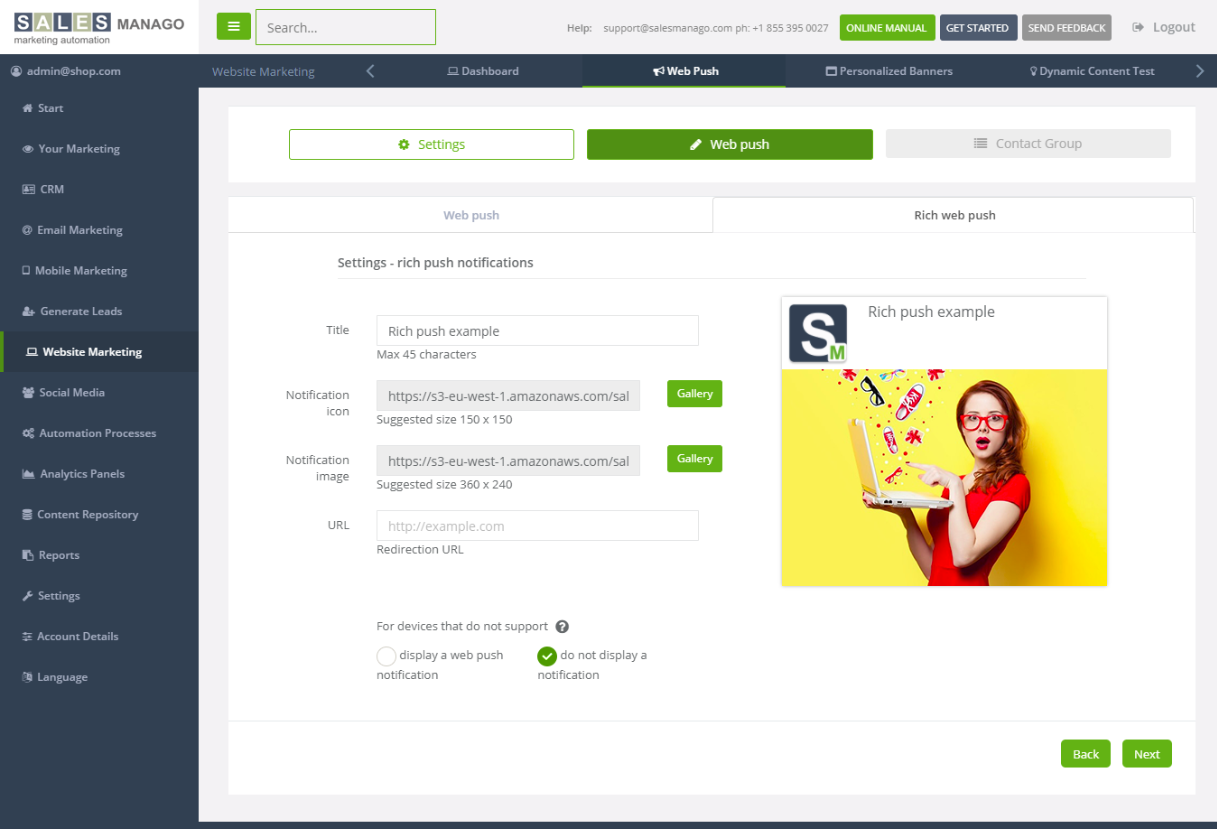Screen dimensions: 1217x829
Task: Click the CRM card icon
Action: (x=29, y=189)
